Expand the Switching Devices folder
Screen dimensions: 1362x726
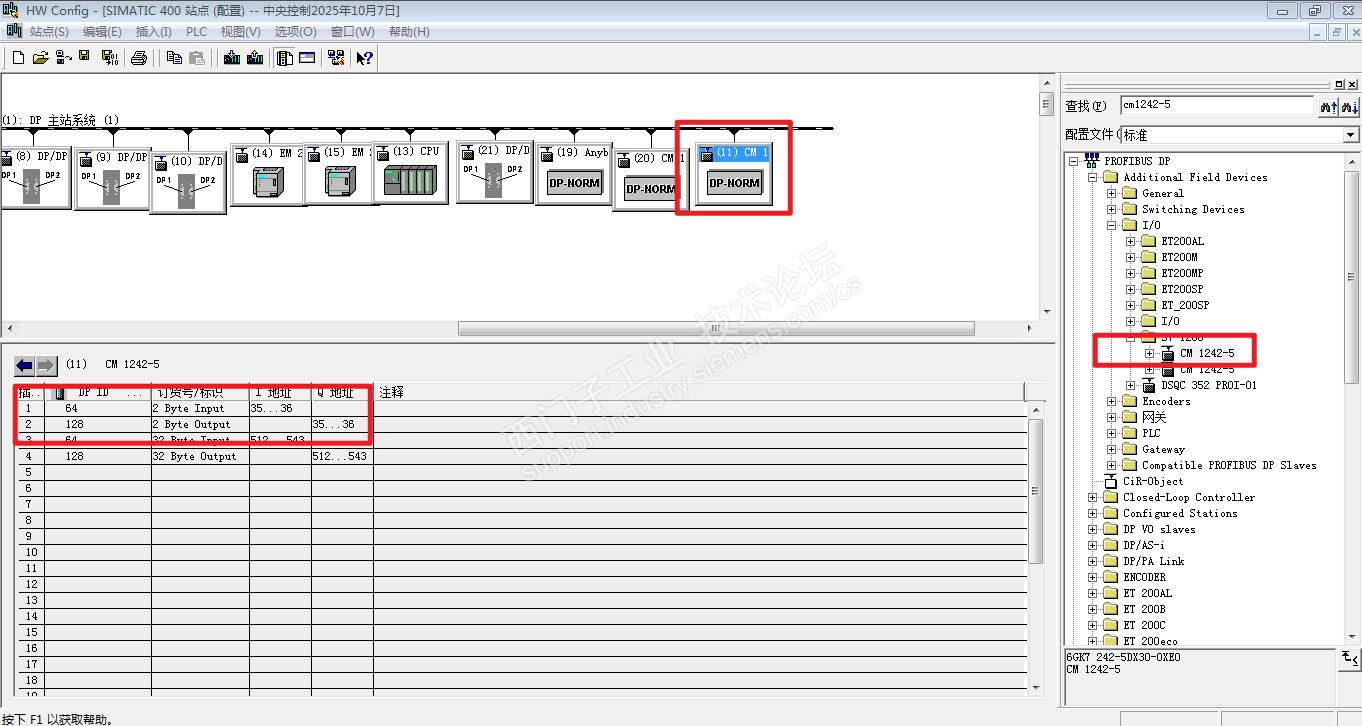[x=1112, y=209]
